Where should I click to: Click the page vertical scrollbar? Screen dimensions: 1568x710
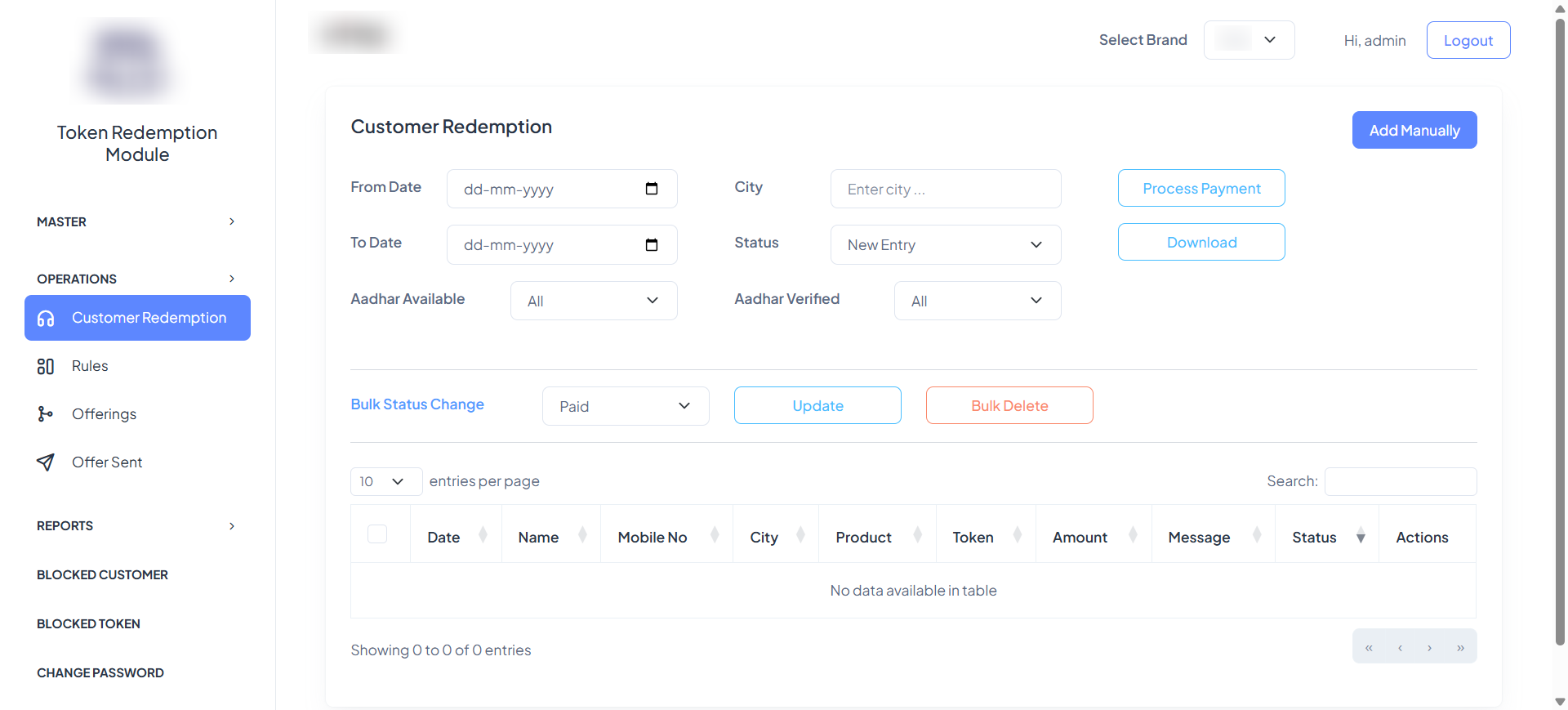(1560, 331)
